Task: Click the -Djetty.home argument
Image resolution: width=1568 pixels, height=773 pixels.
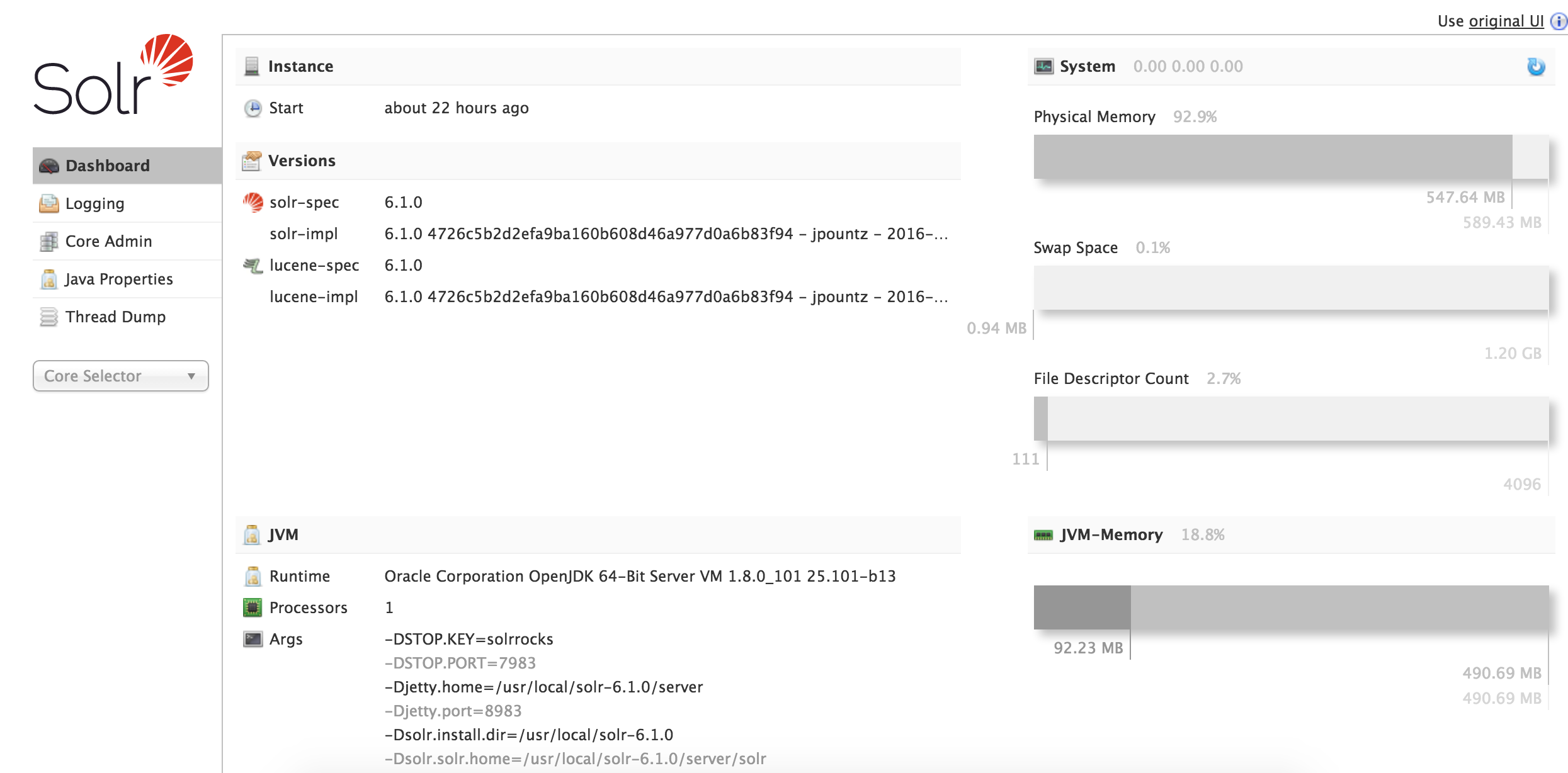Action: 544,687
